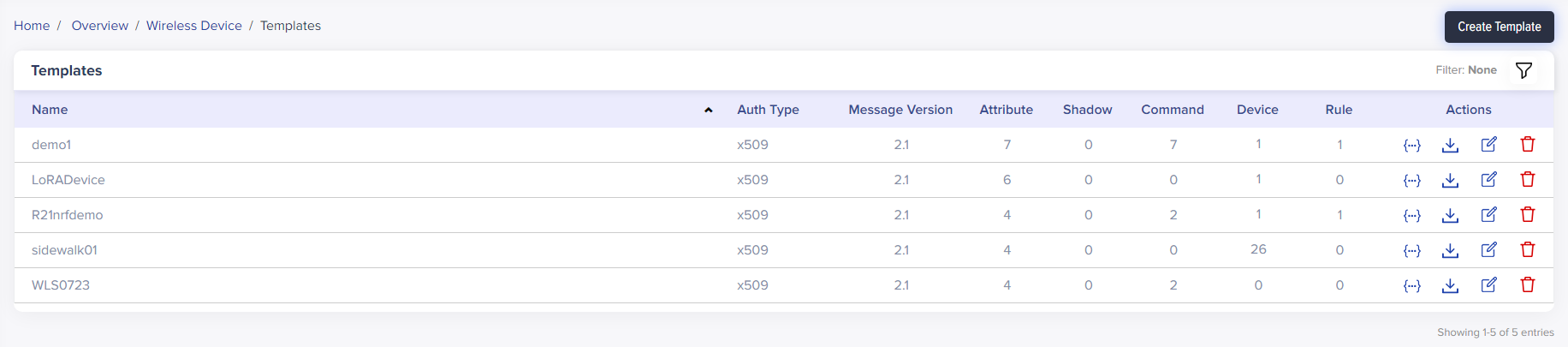This screenshot has width=1568, height=347.
Task: Open the R21nrfdemo template name
Action: coord(68,215)
